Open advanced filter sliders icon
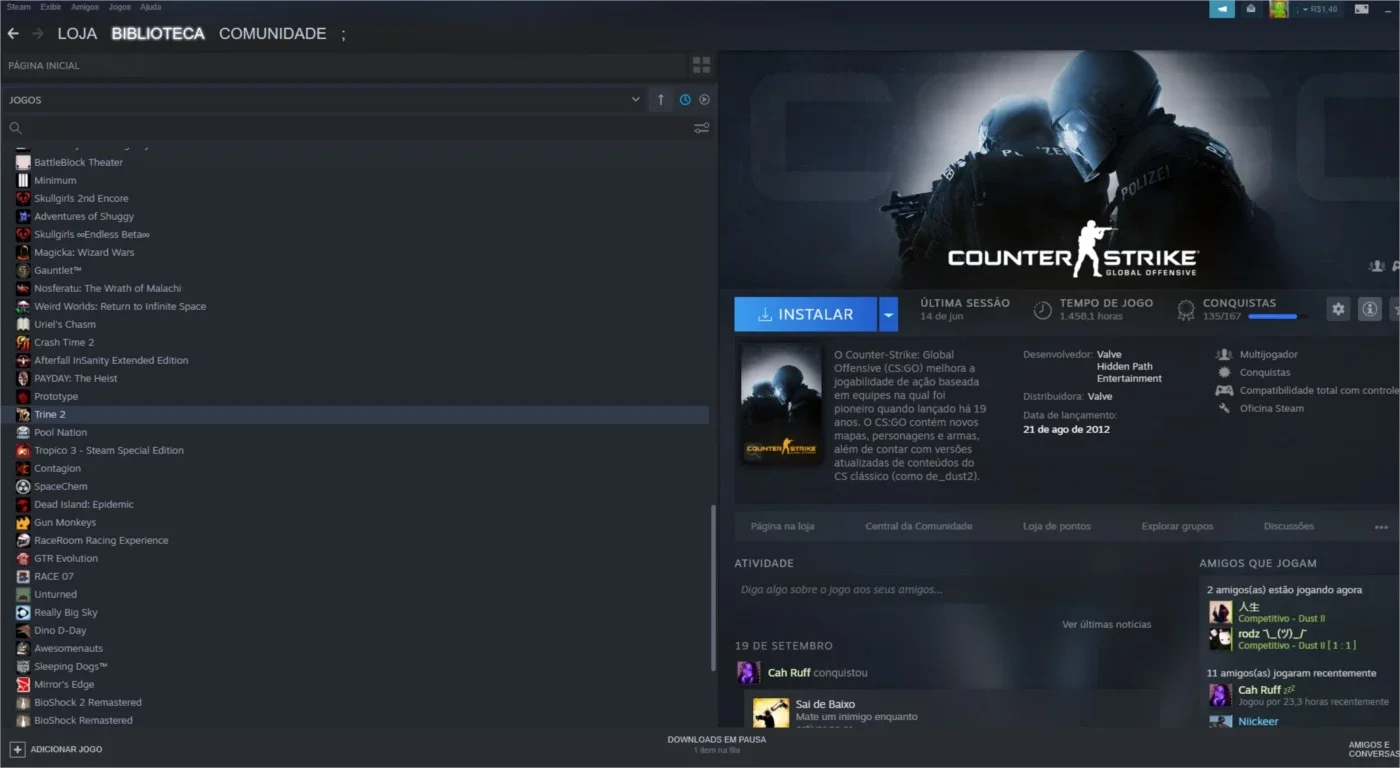The width and height of the screenshot is (1400, 768). pyautogui.click(x=702, y=128)
